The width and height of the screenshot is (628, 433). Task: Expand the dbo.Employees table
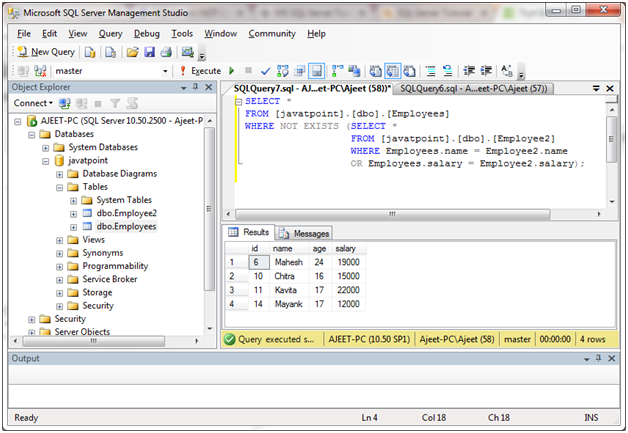tap(73, 227)
